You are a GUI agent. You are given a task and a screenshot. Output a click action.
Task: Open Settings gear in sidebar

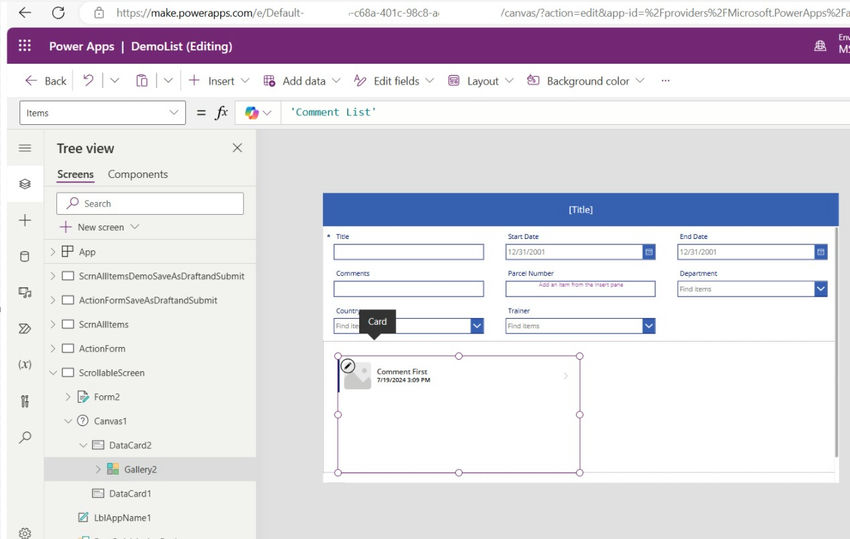[25, 532]
